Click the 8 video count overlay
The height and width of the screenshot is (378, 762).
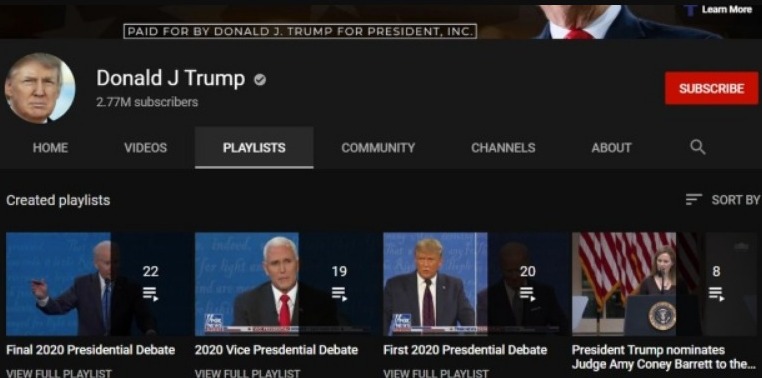(x=716, y=271)
